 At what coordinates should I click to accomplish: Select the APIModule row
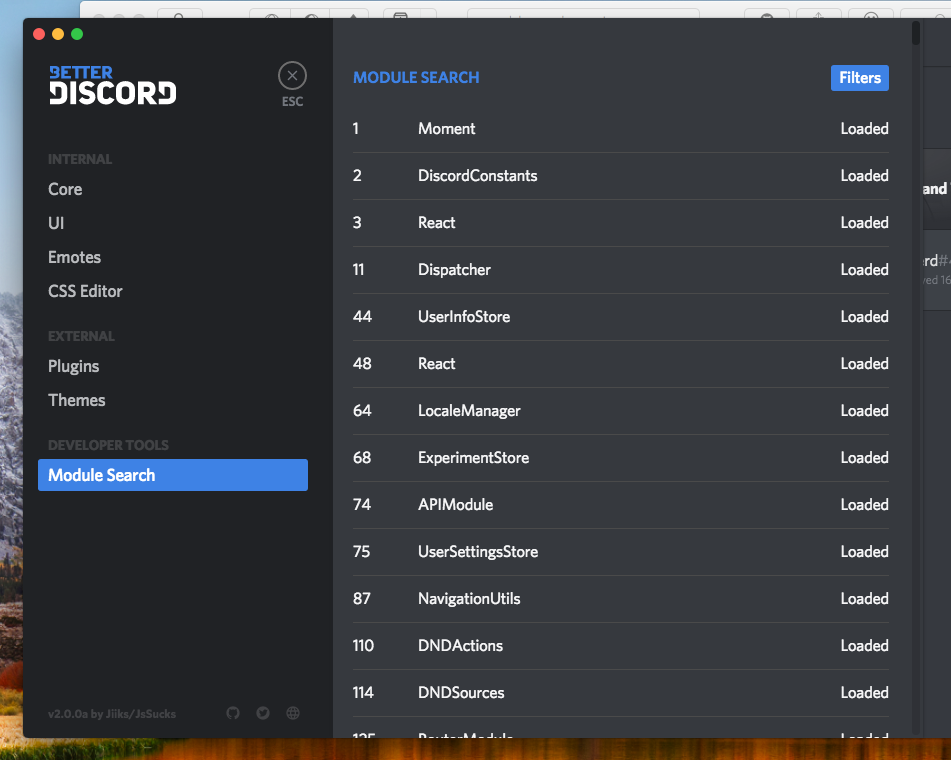(x=620, y=505)
